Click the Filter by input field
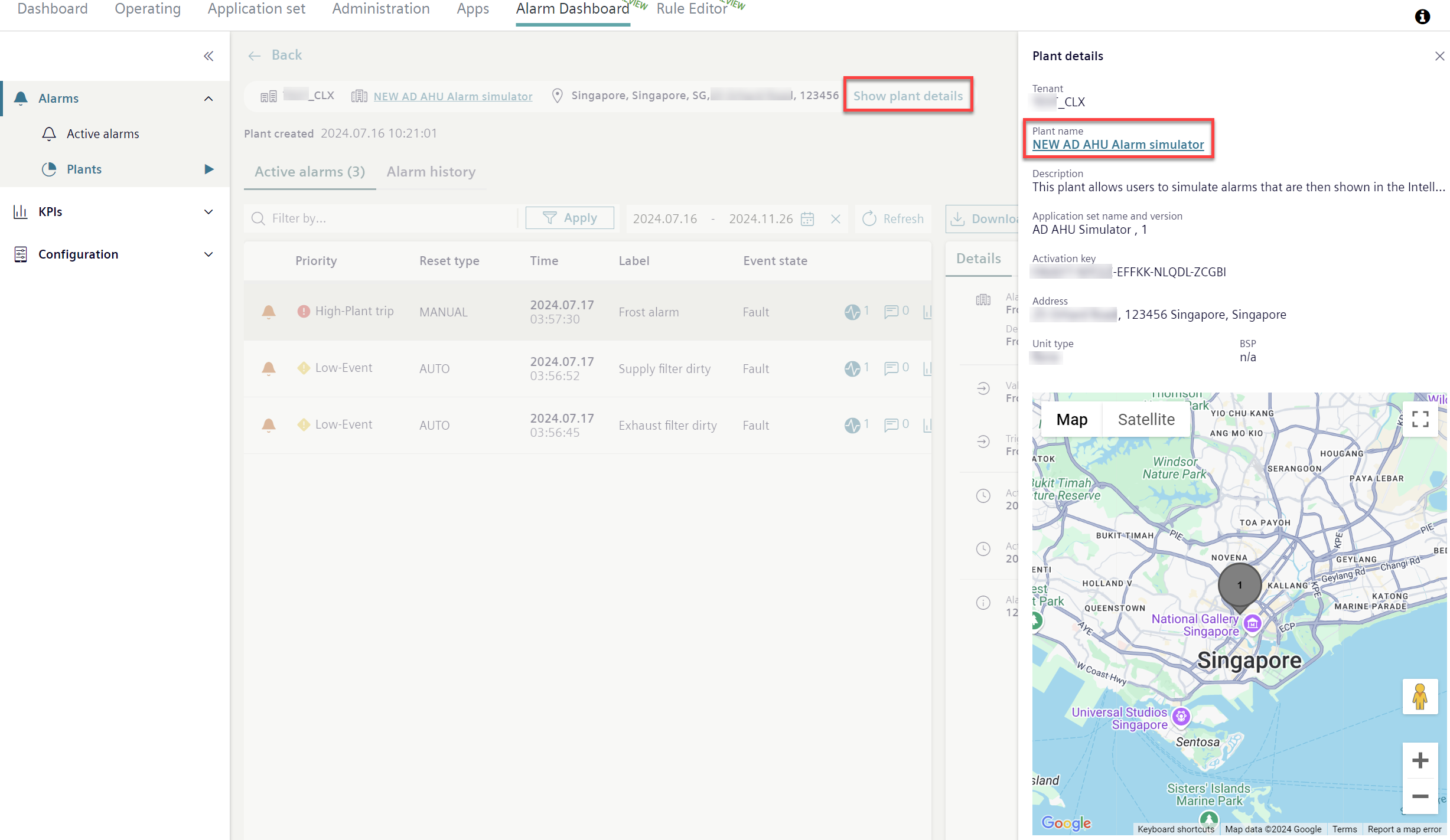 coord(381,218)
